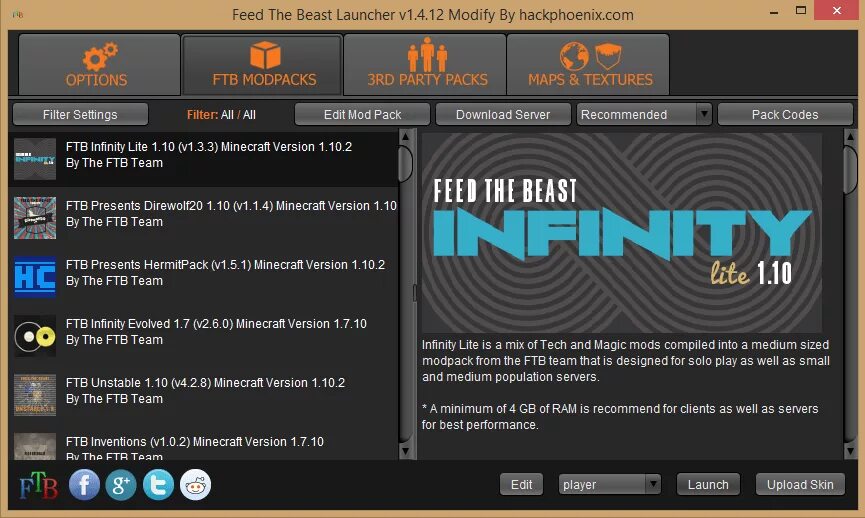Open the Pack Codes dialog
Viewport: 865px width, 518px height.
point(785,114)
